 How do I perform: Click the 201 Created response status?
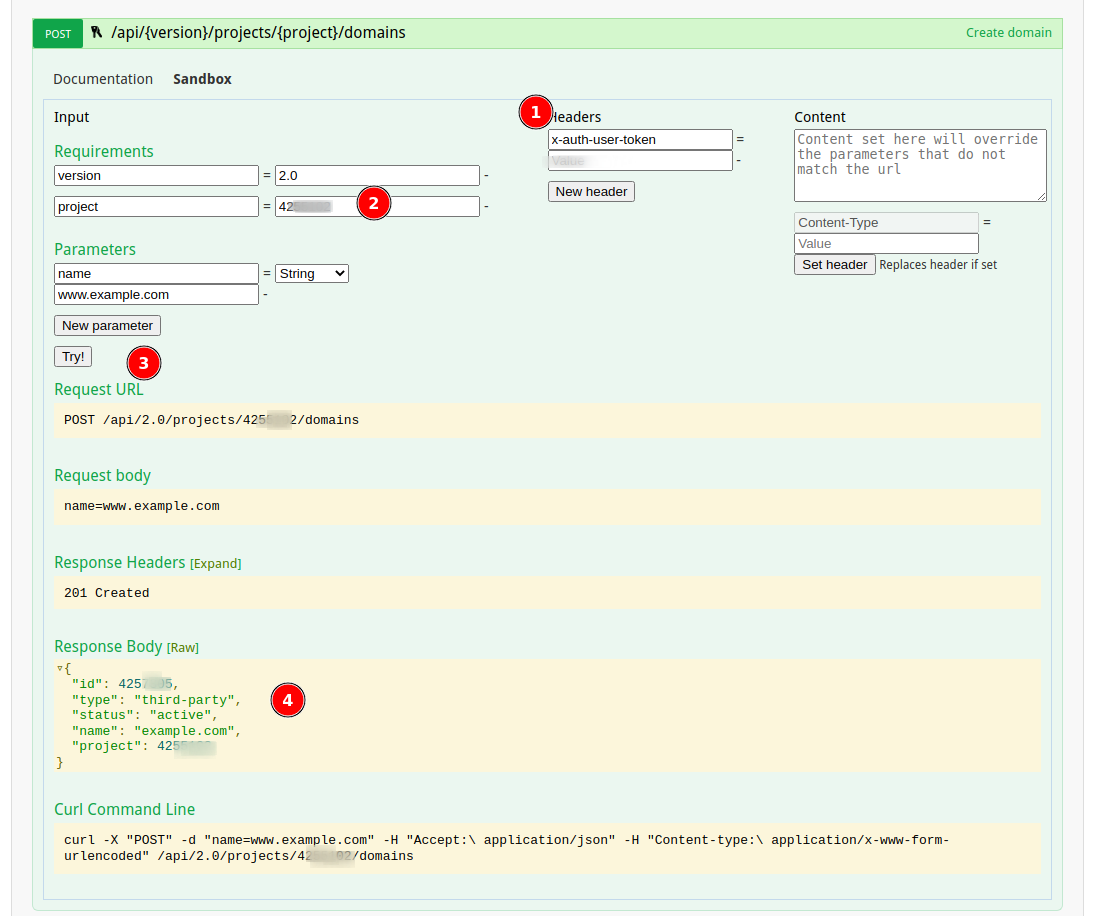(107, 593)
